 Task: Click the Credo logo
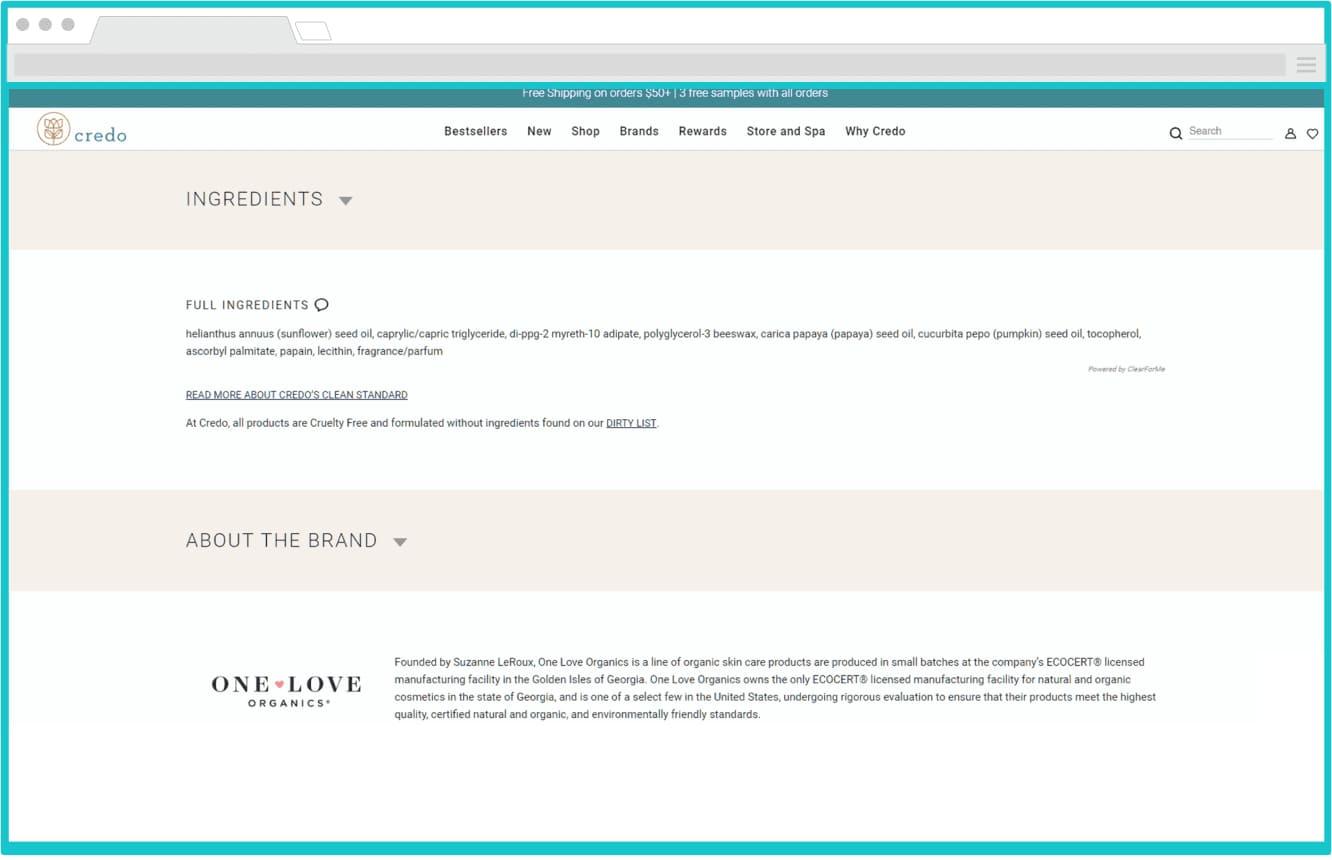(82, 130)
